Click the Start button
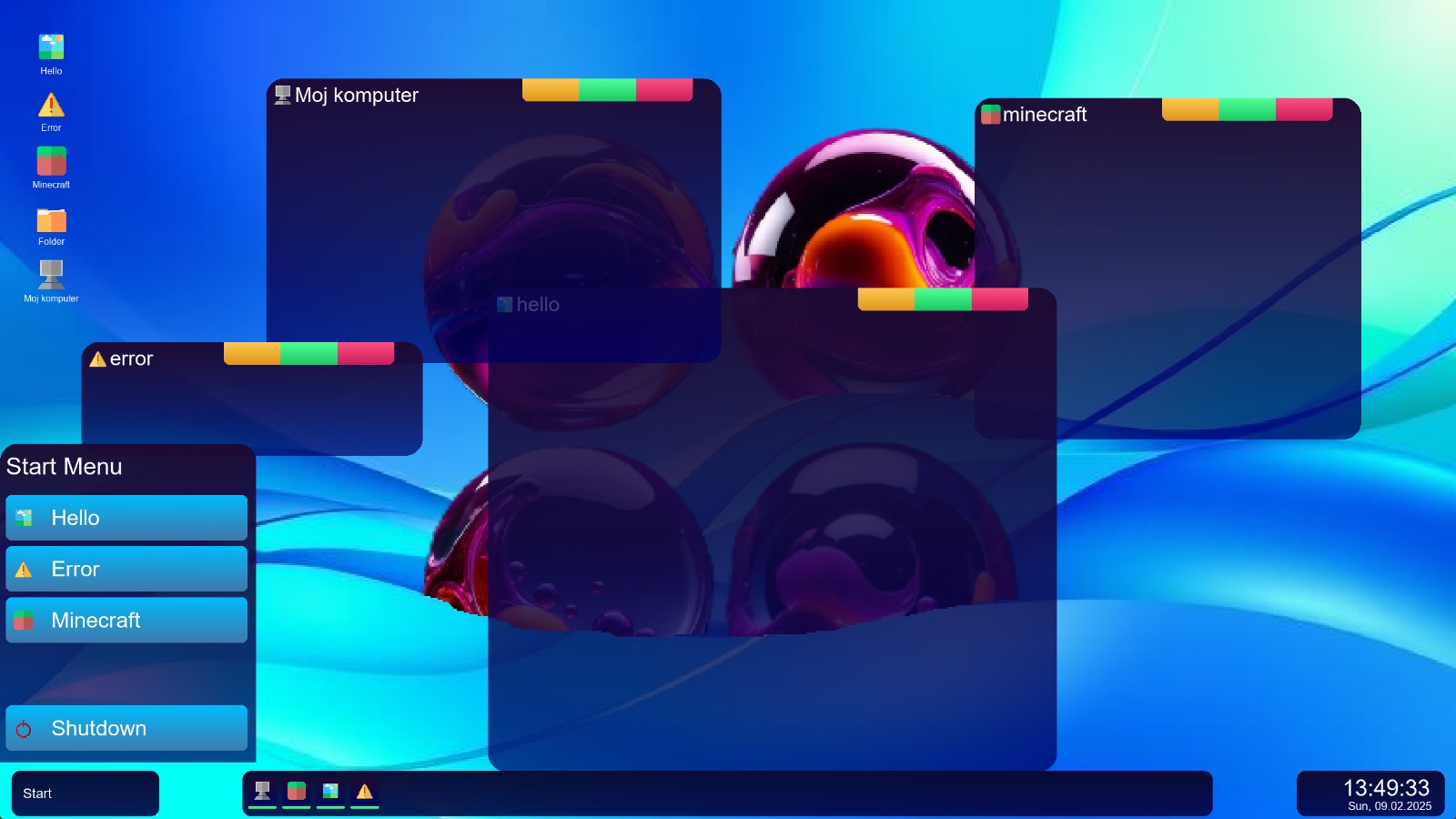The width and height of the screenshot is (1456, 819). point(86,794)
